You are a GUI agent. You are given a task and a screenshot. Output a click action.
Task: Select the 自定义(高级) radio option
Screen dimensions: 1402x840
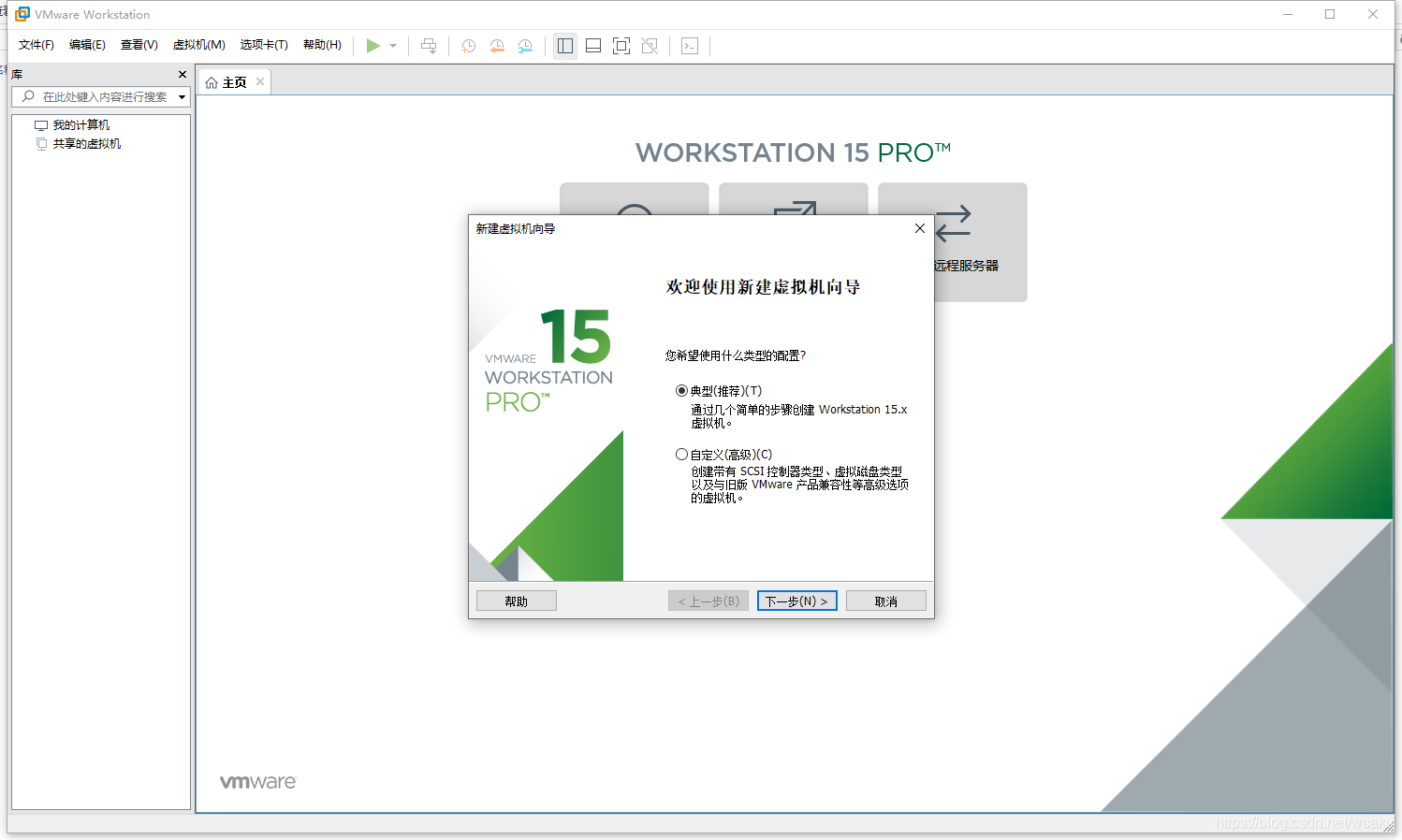coord(681,455)
